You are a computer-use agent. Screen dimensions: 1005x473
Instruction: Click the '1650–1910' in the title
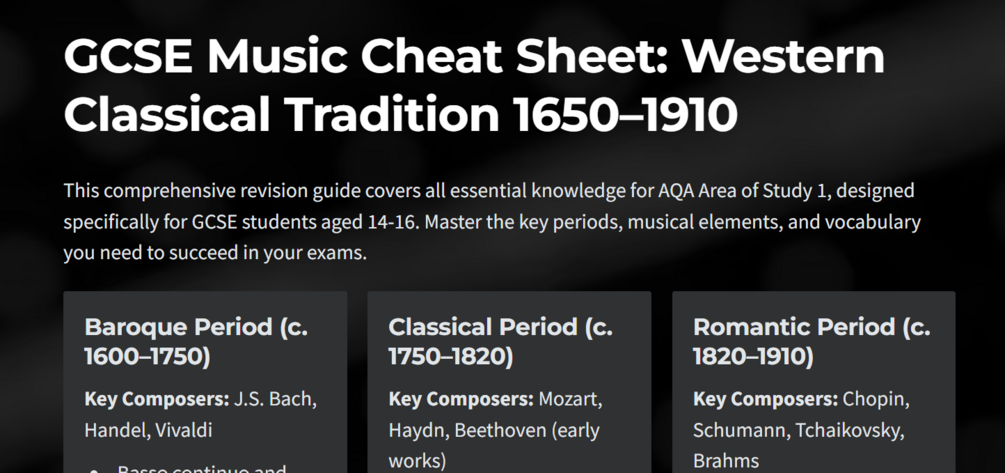[626, 115]
